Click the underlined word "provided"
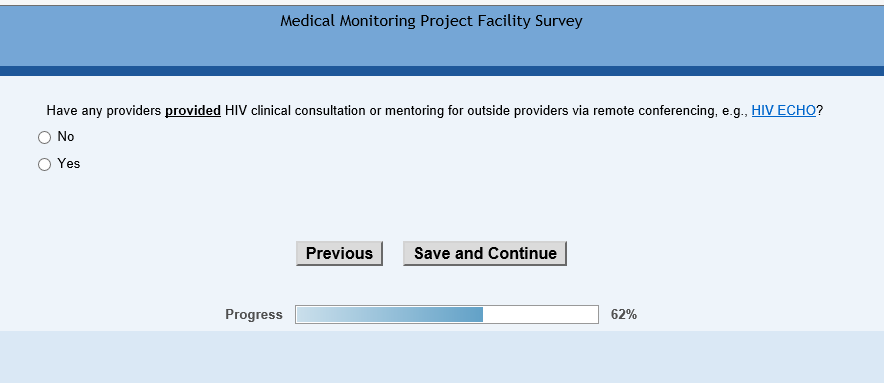The height and width of the screenshot is (383, 884). (x=193, y=111)
